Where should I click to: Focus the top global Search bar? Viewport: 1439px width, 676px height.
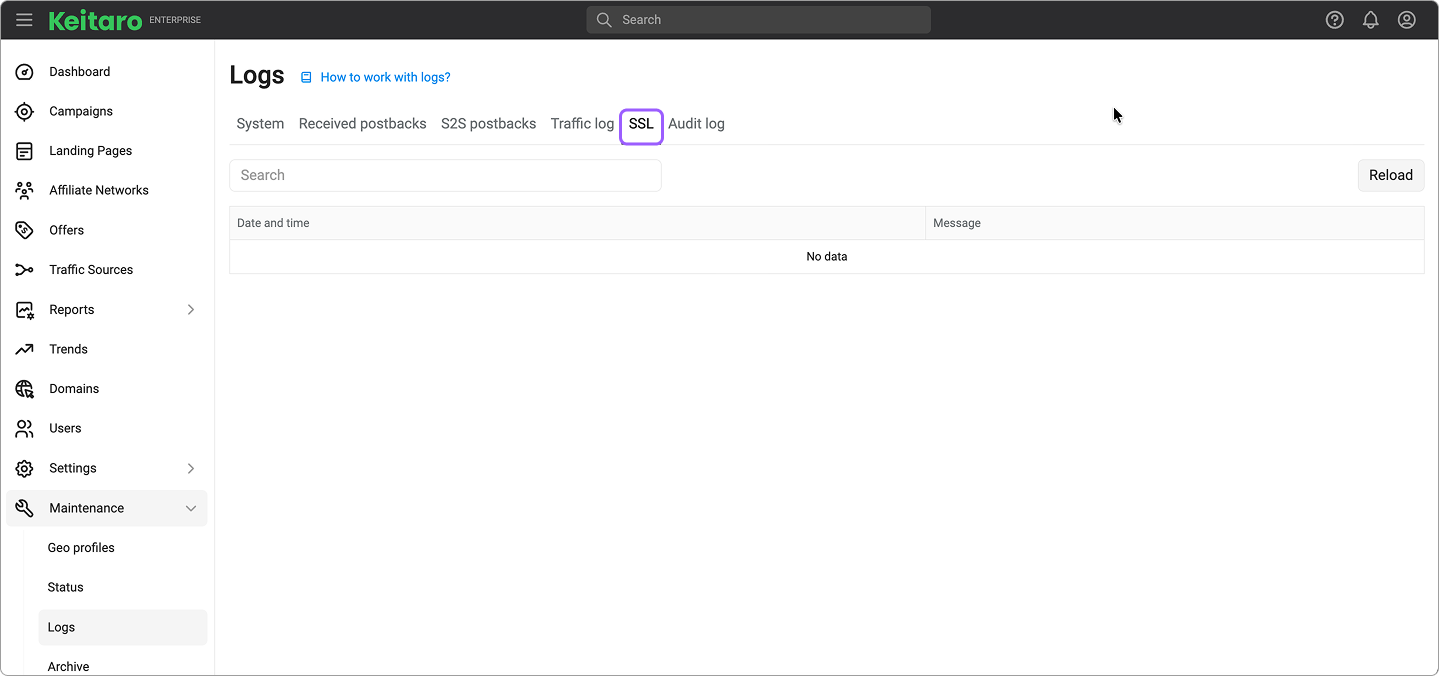point(758,20)
